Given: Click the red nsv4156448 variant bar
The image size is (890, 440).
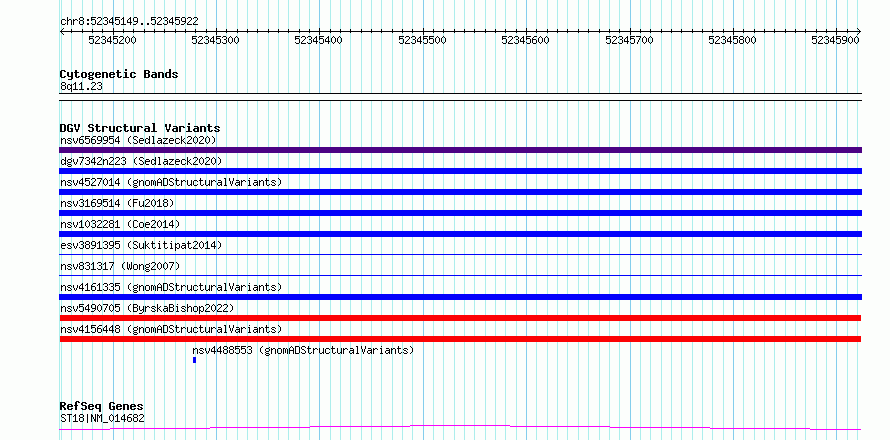Looking at the screenshot, I should (460, 339).
